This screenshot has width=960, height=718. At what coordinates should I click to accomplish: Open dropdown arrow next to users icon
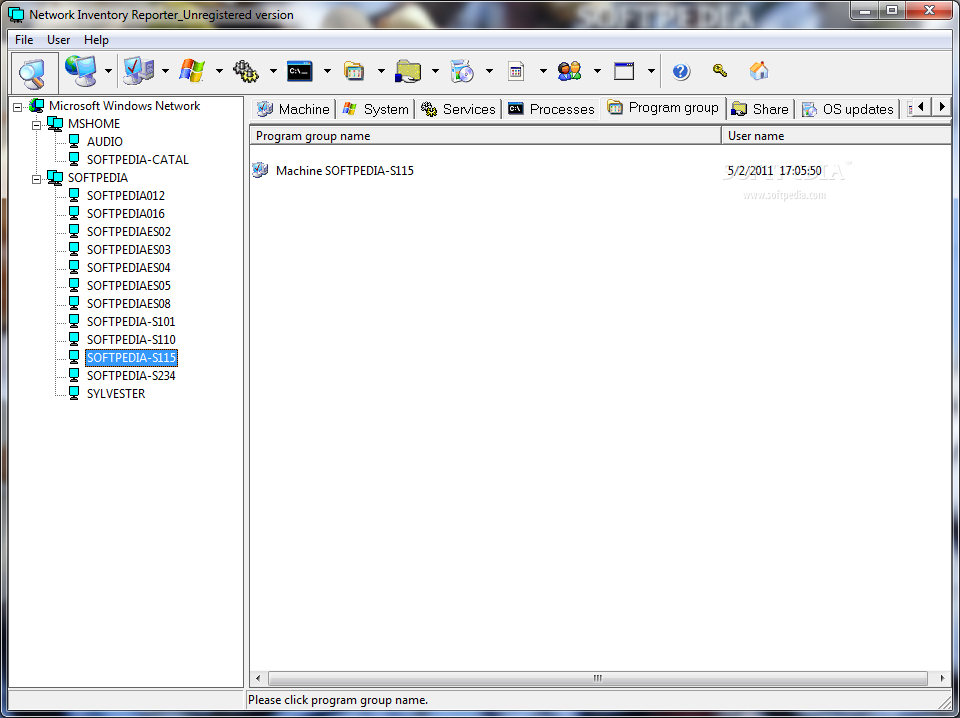(597, 71)
